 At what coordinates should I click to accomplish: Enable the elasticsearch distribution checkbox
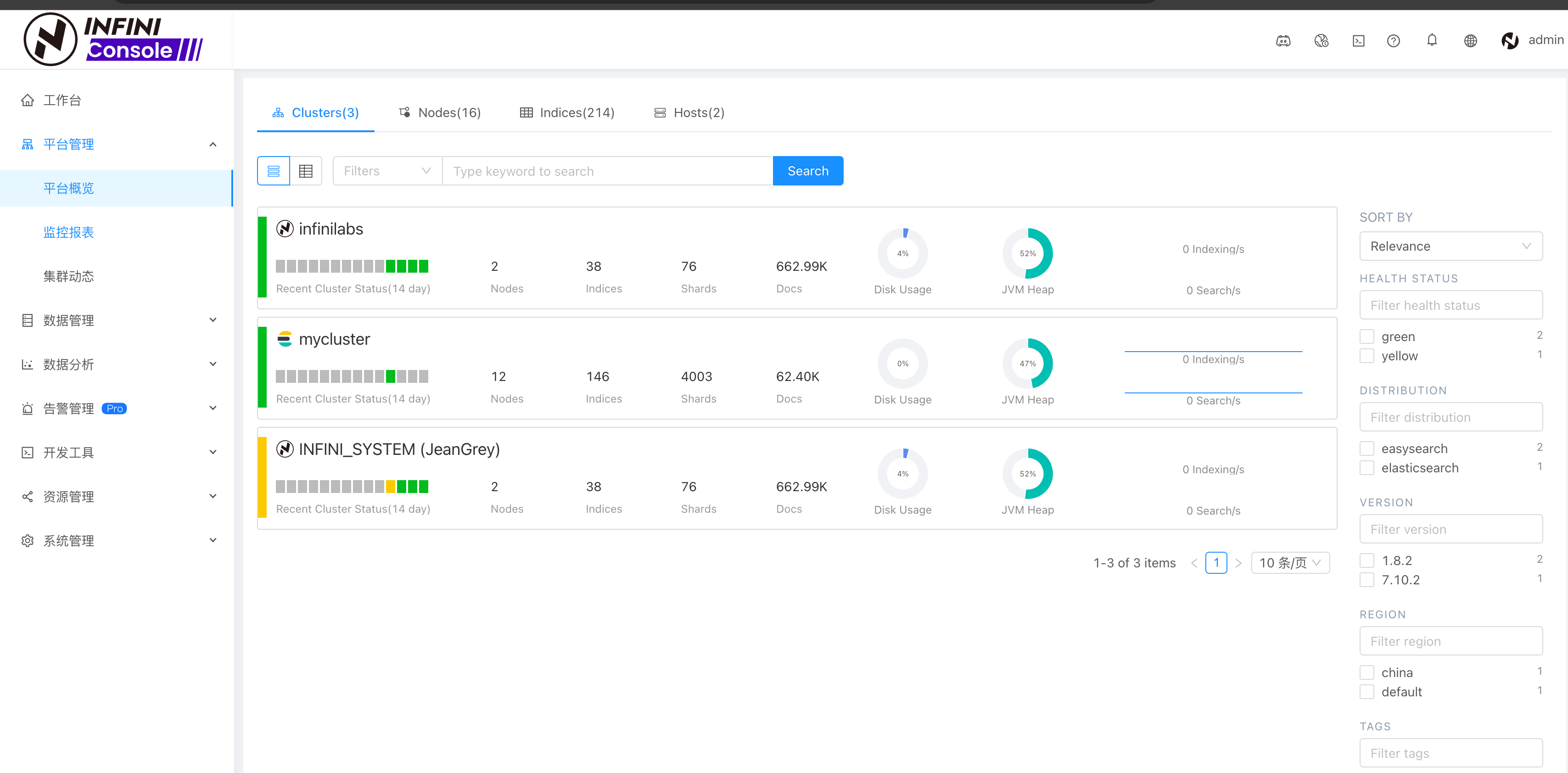(1366, 468)
